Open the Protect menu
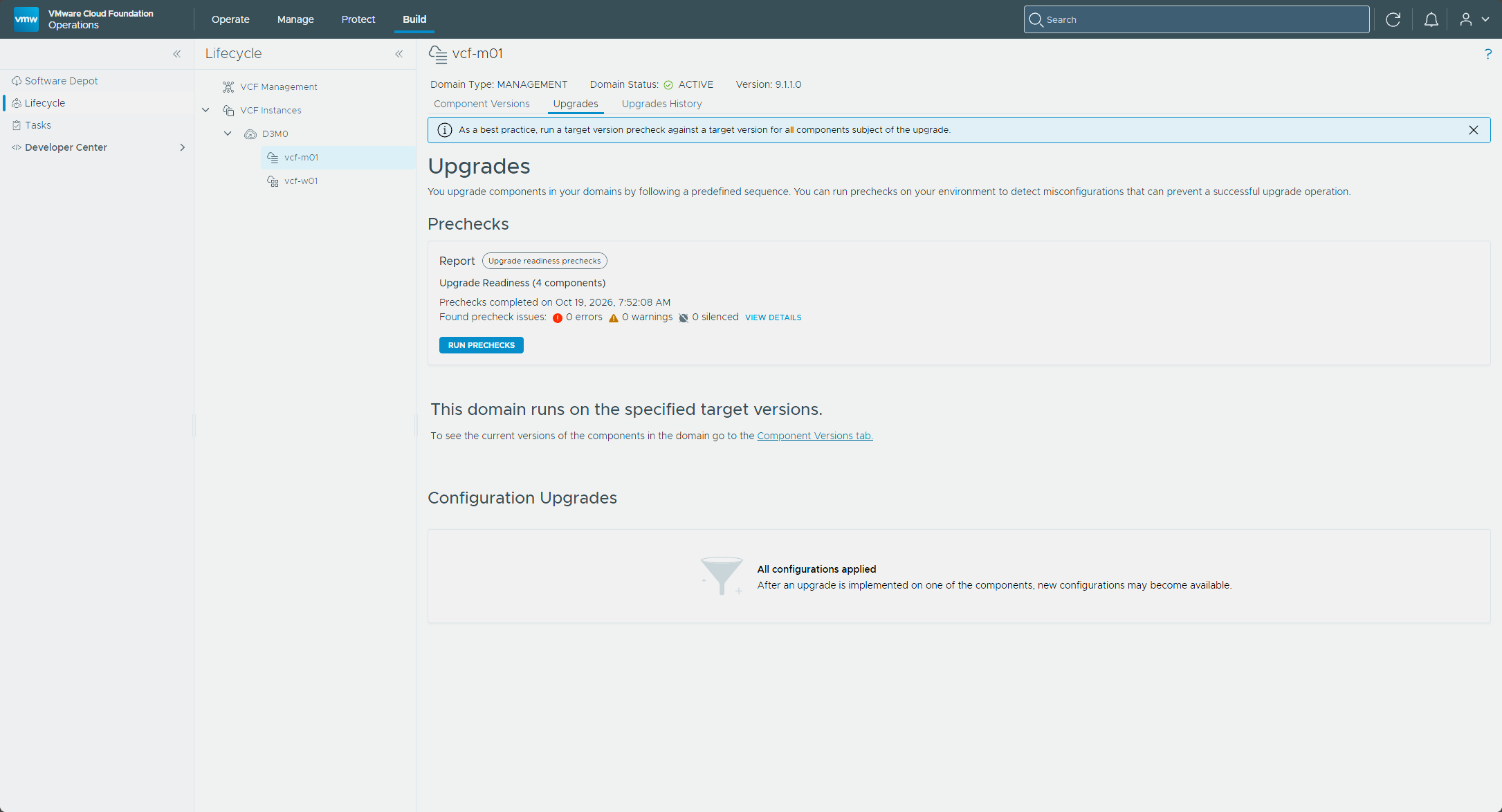Viewport: 1502px width, 812px height. (358, 19)
